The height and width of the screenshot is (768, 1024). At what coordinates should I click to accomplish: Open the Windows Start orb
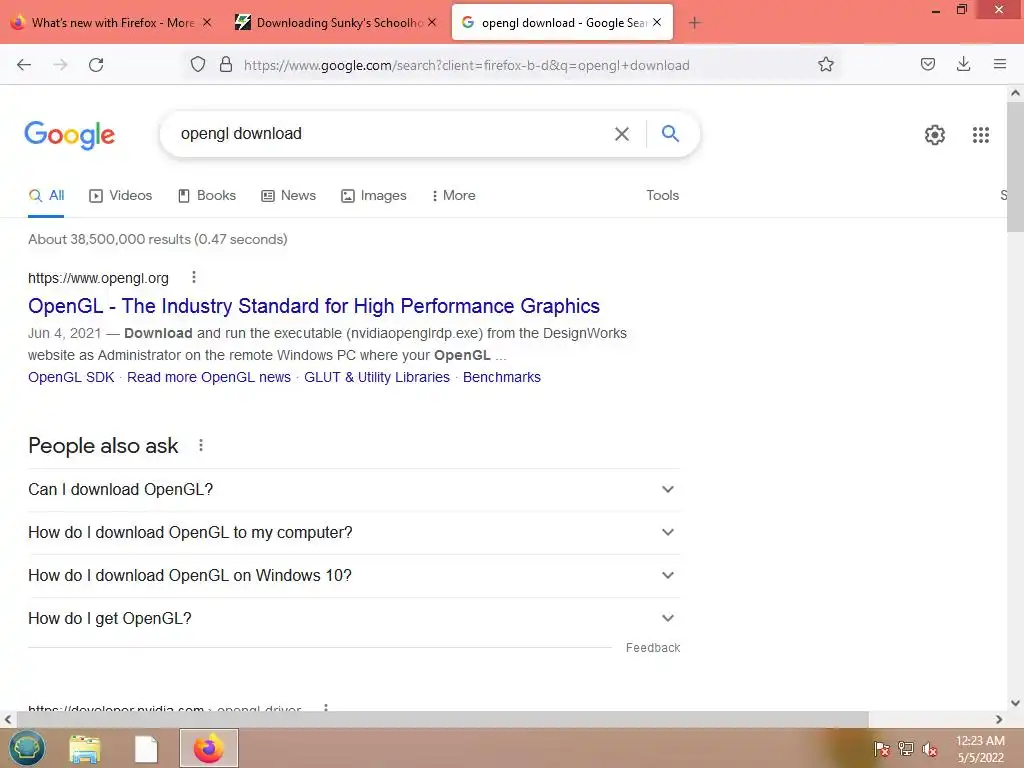pyautogui.click(x=27, y=748)
